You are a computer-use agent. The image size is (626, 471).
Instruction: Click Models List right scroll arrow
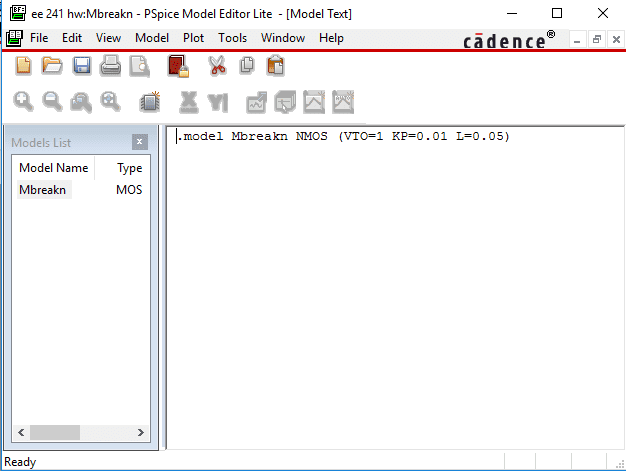pyautogui.click(x=141, y=432)
